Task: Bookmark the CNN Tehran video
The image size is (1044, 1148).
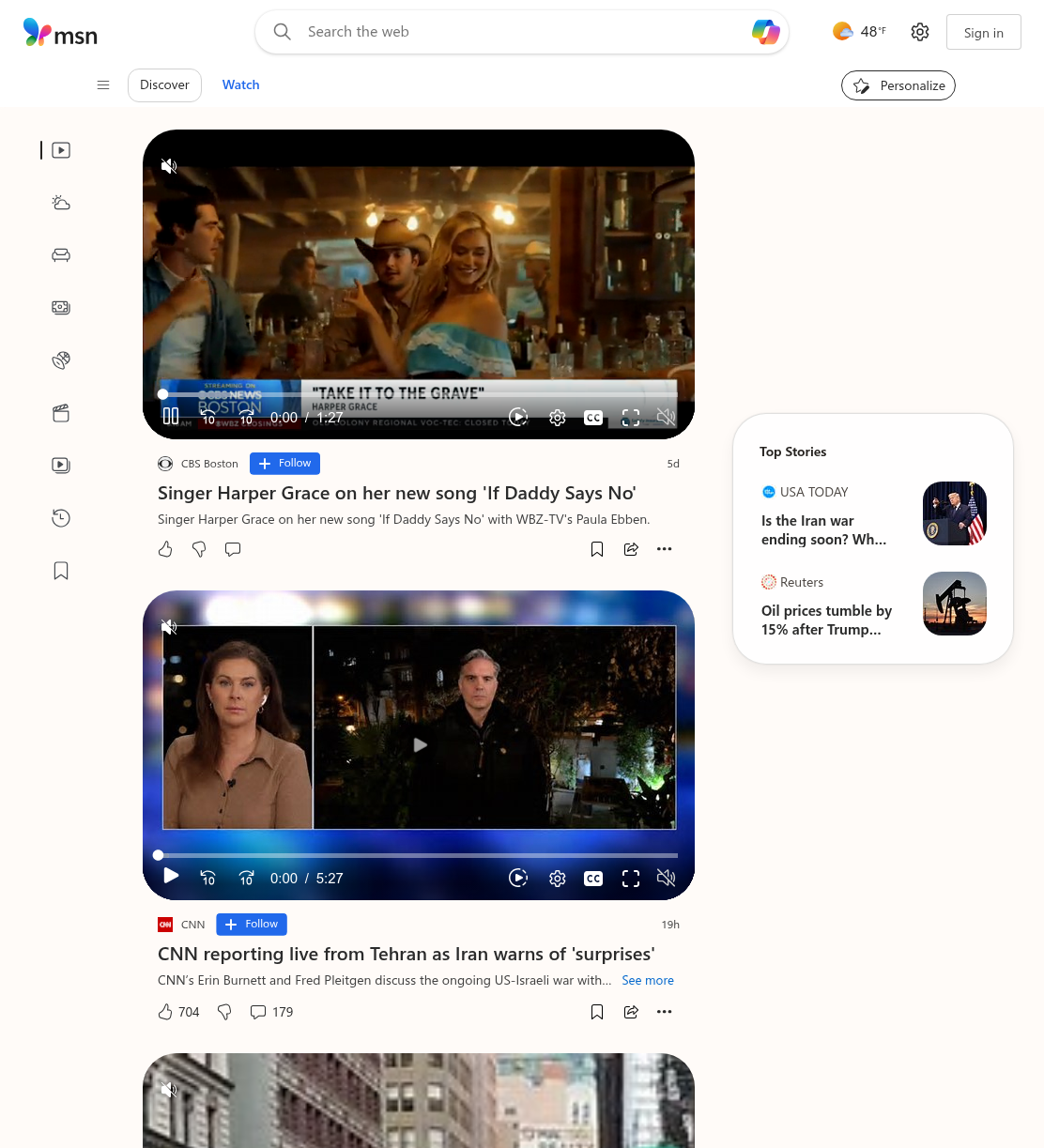Action: 597,1012
